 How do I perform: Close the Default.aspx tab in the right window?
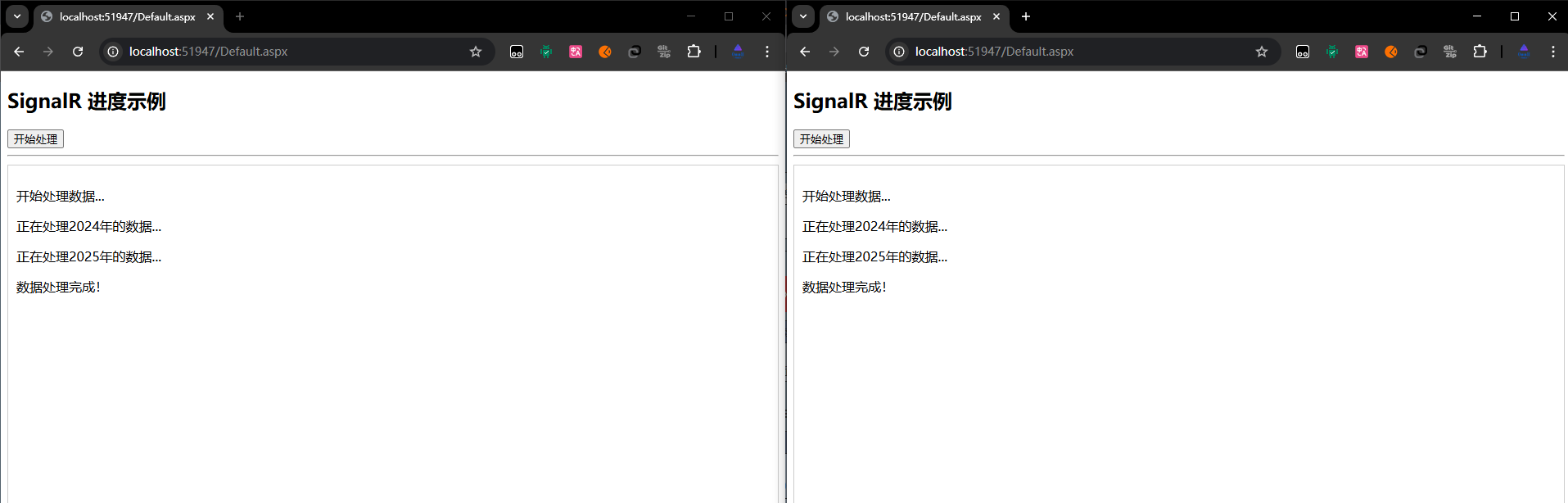pos(996,16)
